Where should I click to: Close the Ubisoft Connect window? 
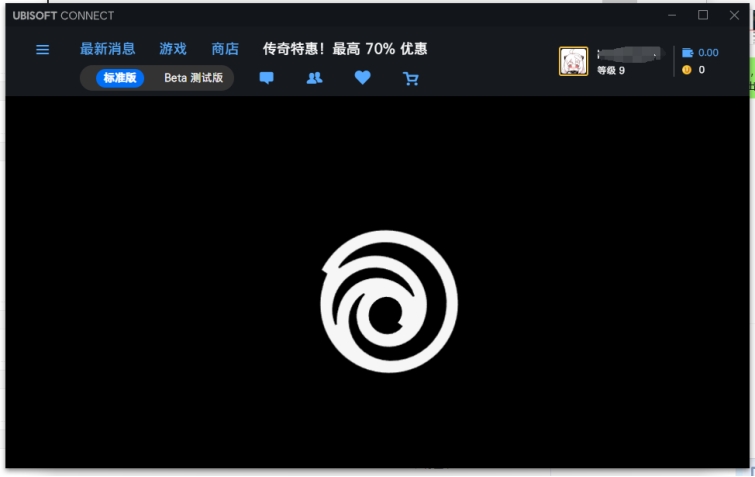point(734,15)
